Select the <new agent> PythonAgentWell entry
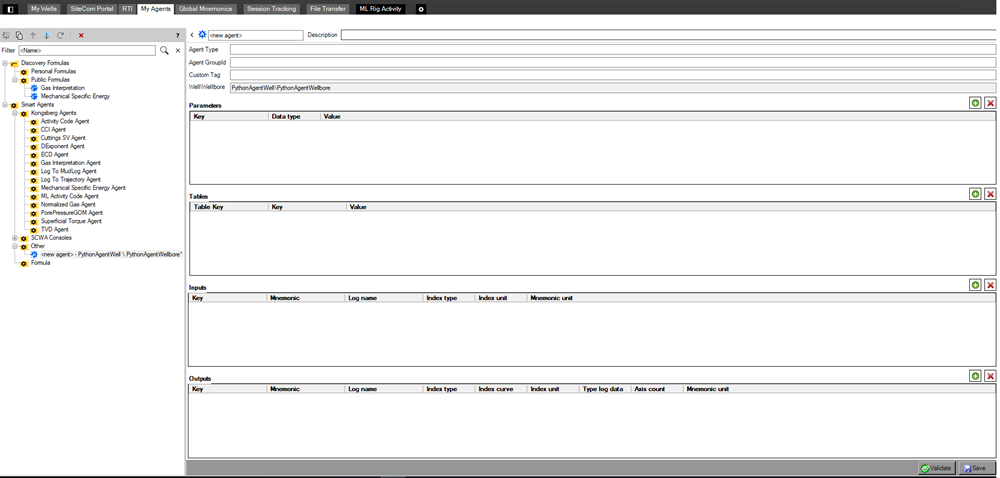The width and height of the screenshot is (1000, 478). pyautogui.click(x=112, y=254)
